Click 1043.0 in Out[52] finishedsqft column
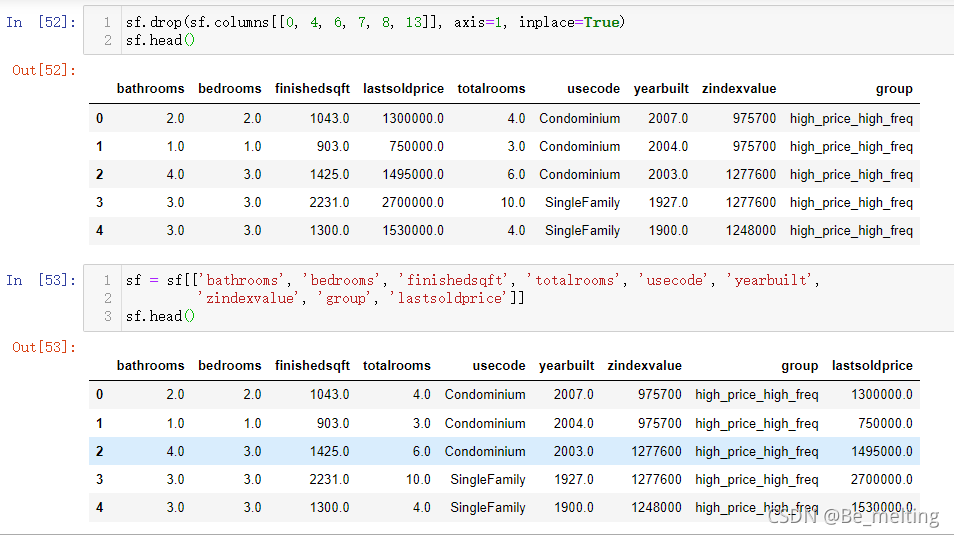 329,119
